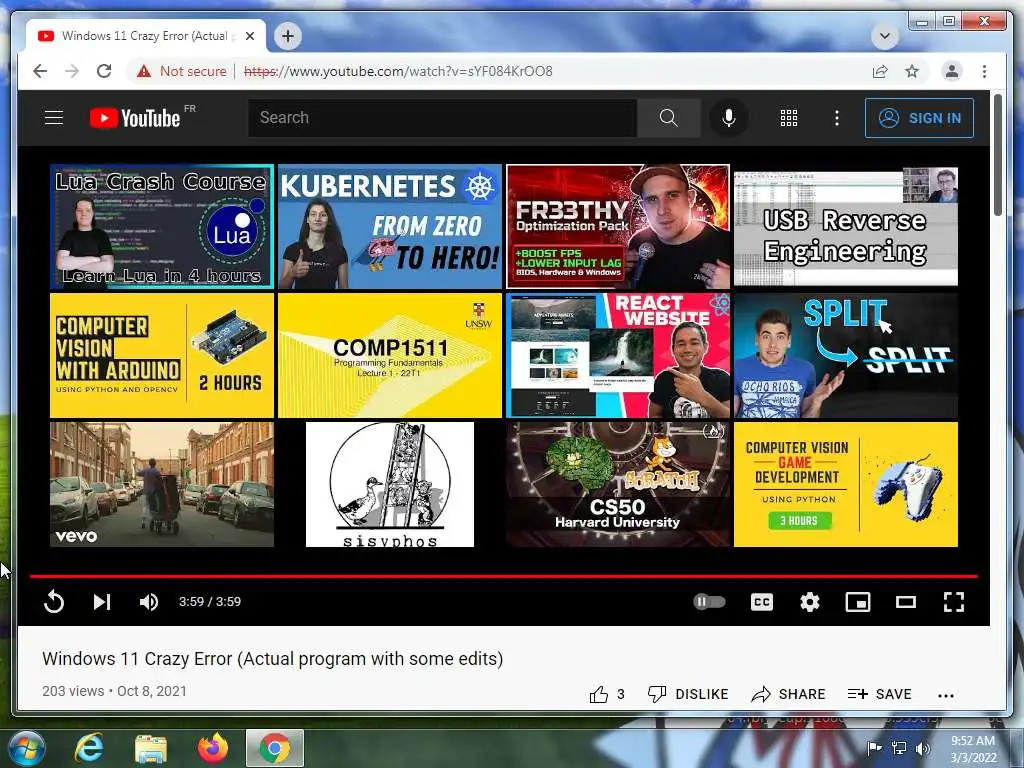Start voice search with the microphone
Viewport: 1024px width, 768px height.
(x=729, y=118)
